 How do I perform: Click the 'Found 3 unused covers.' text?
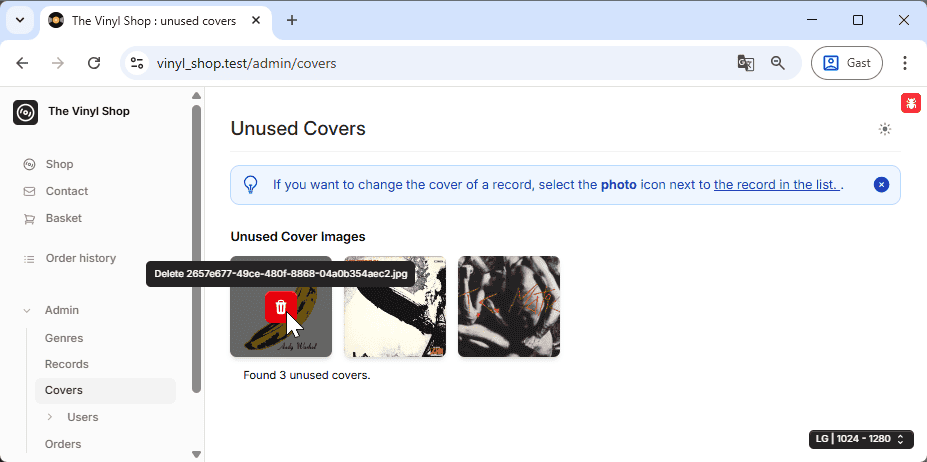pyautogui.click(x=307, y=375)
